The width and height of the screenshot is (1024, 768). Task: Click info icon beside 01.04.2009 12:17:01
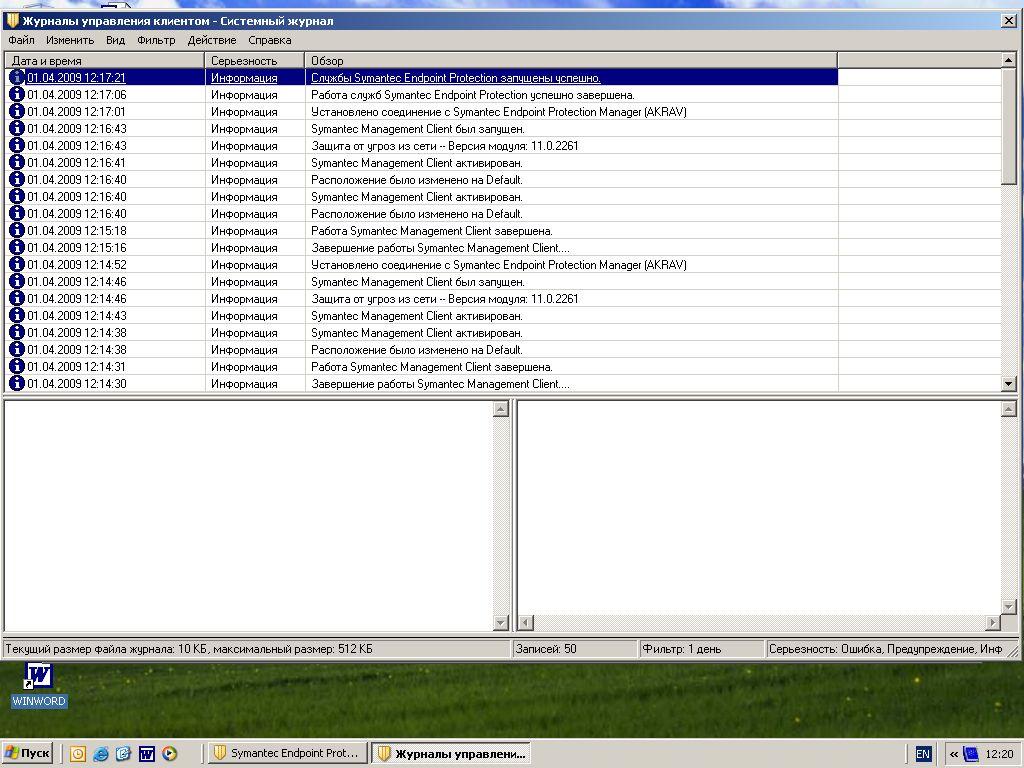(x=17, y=111)
